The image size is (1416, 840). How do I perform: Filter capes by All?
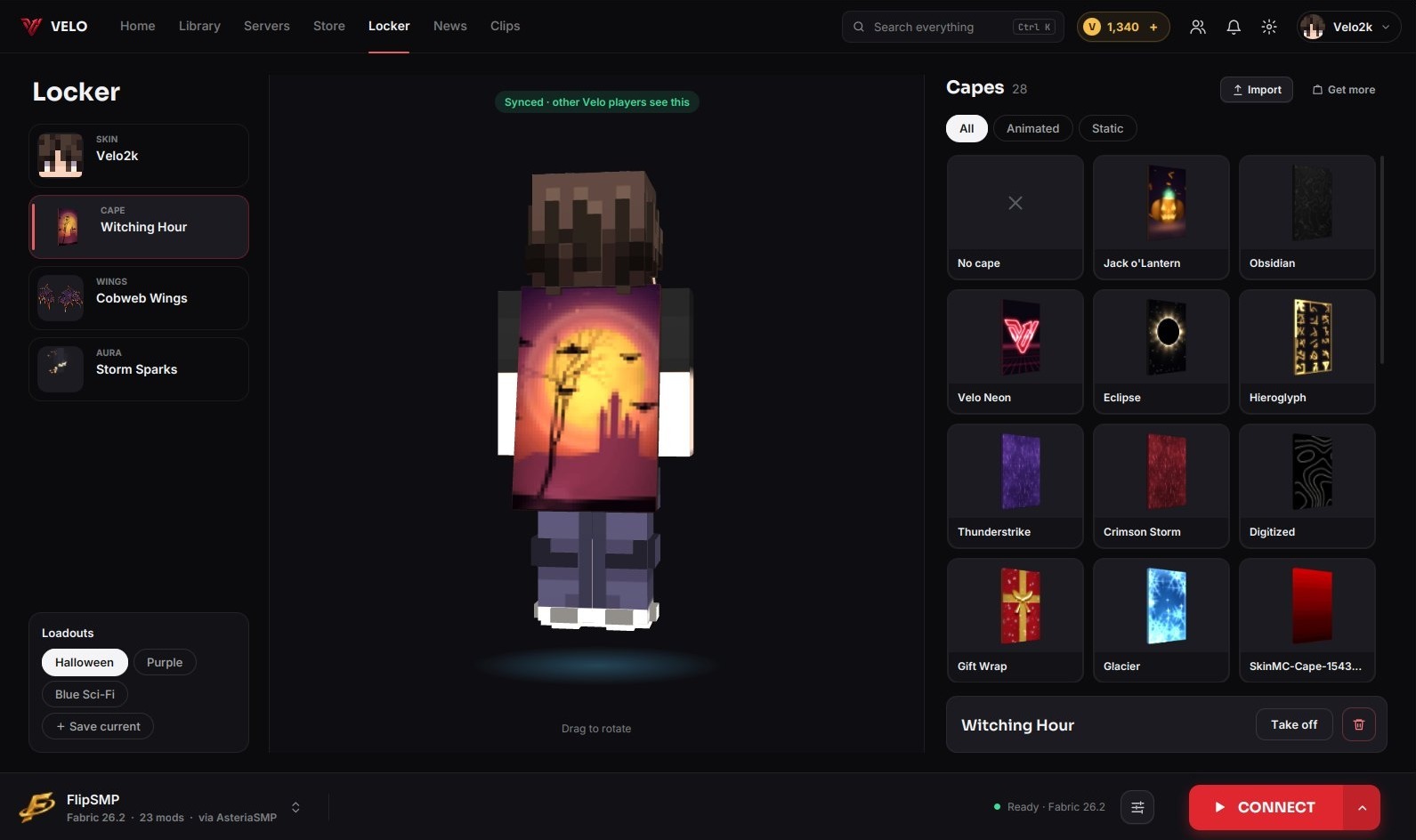point(967,128)
